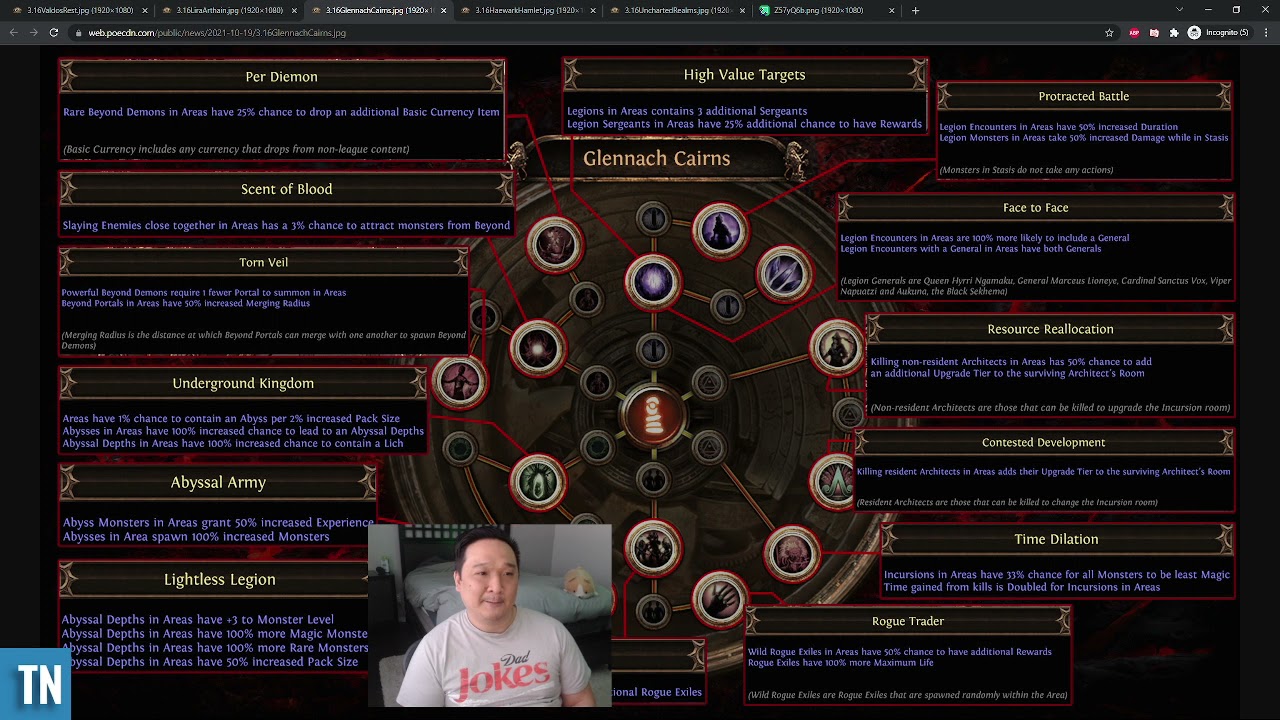Click the Glennach Cairns title banner
The width and height of the screenshot is (1280, 720).
pyautogui.click(x=657, y=158)
